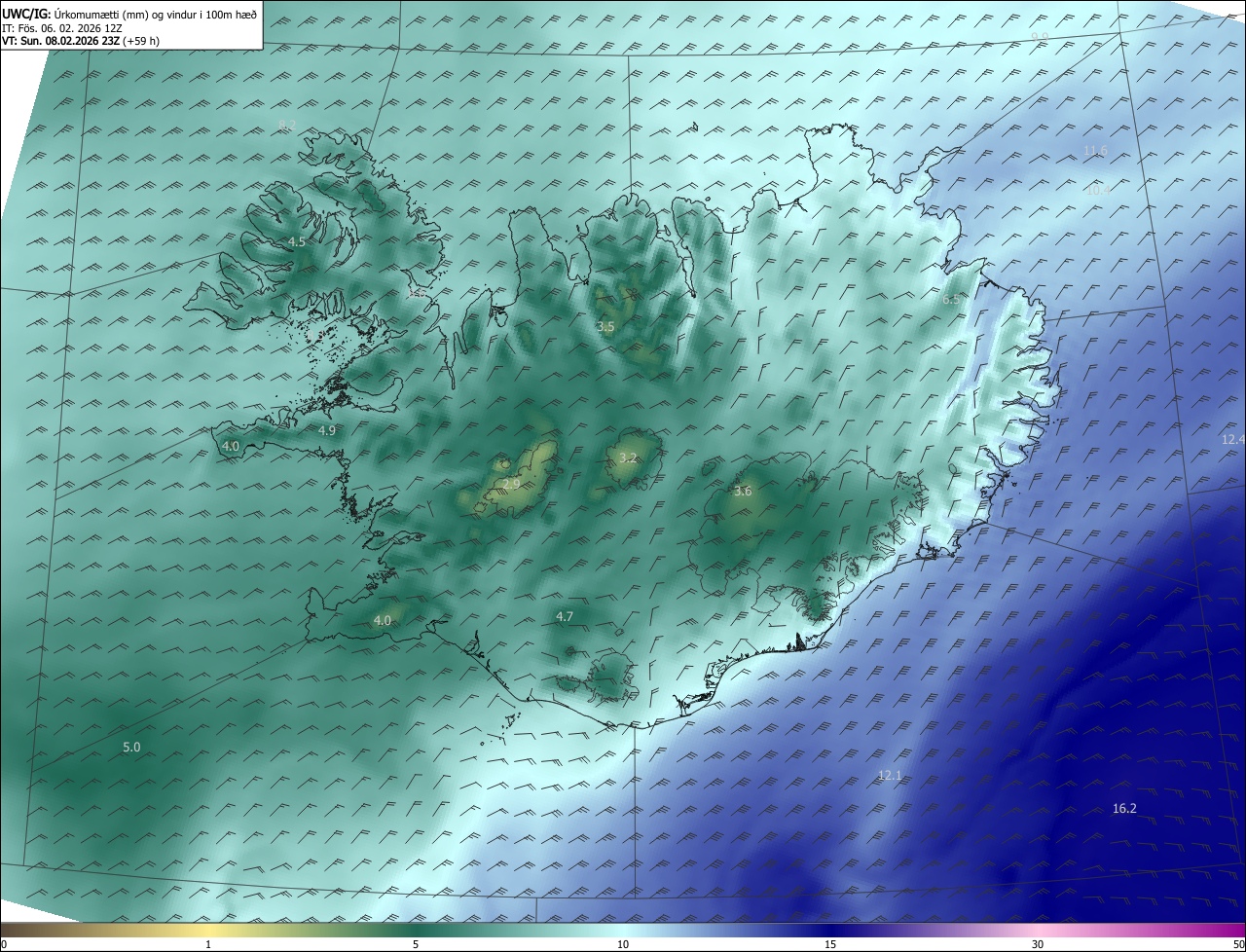Click the 9.9 value on the map
Image resolution: width=1246 pixels, height=952 pixels.
(x=1041, y=37)
